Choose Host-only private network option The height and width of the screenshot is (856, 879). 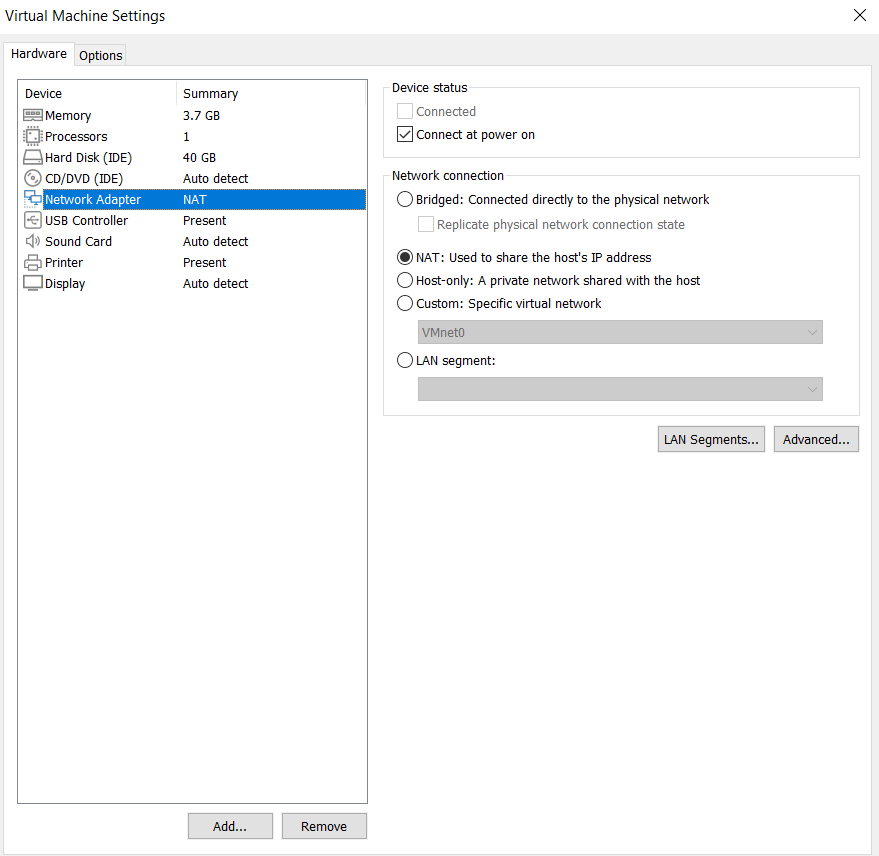pos(405,281)
